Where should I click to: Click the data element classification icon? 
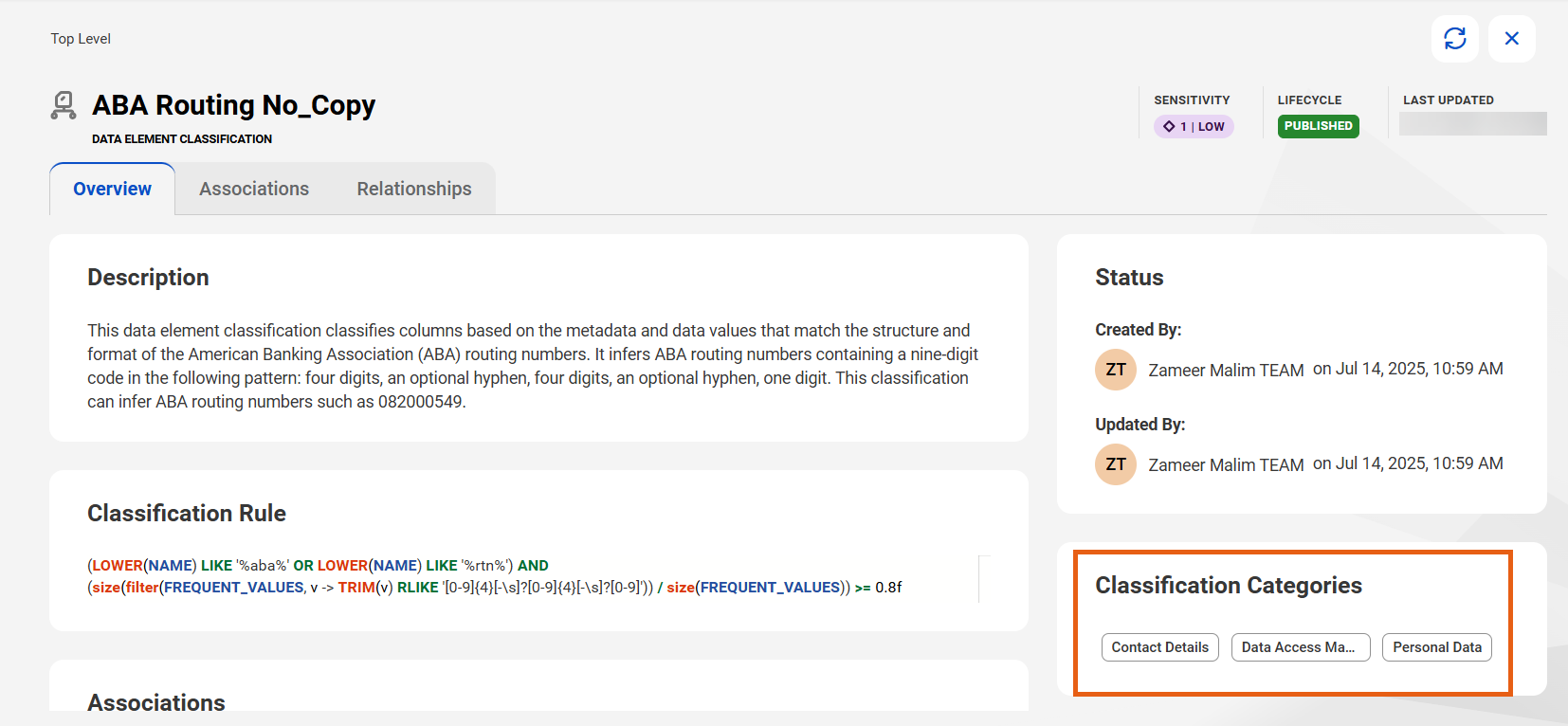(64, 105)
